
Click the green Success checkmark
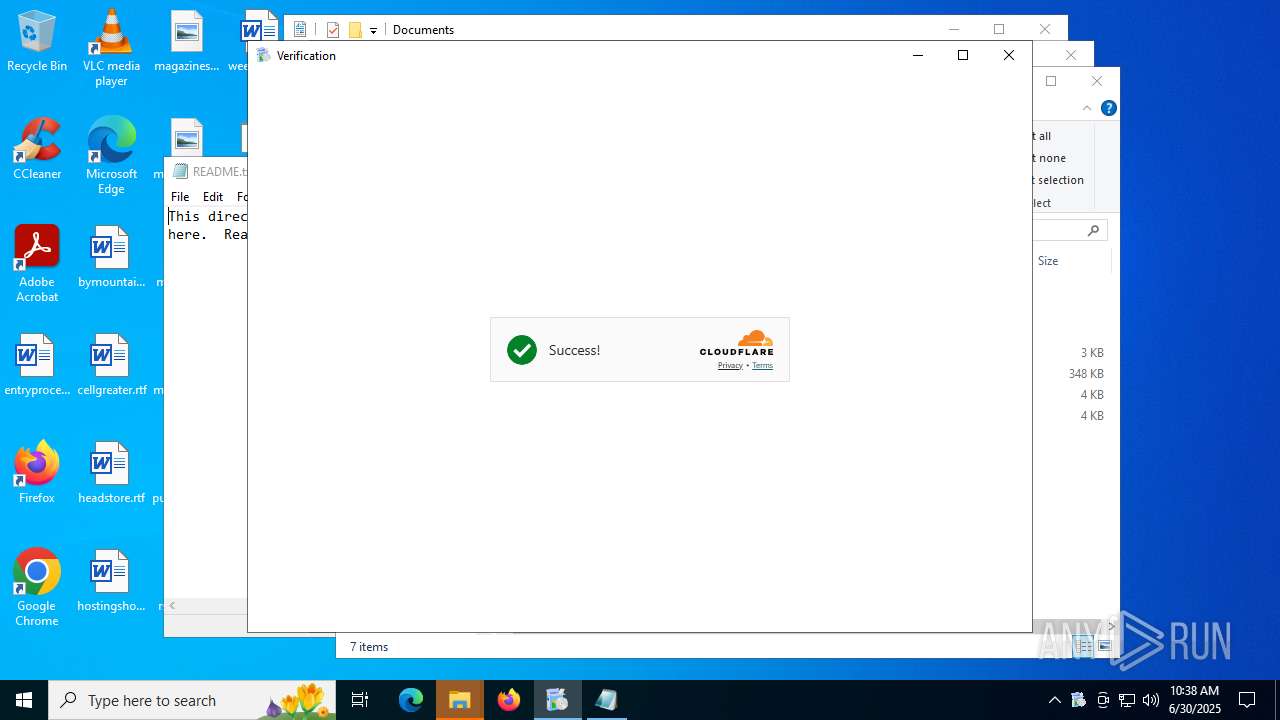click(x=522, y=350)
